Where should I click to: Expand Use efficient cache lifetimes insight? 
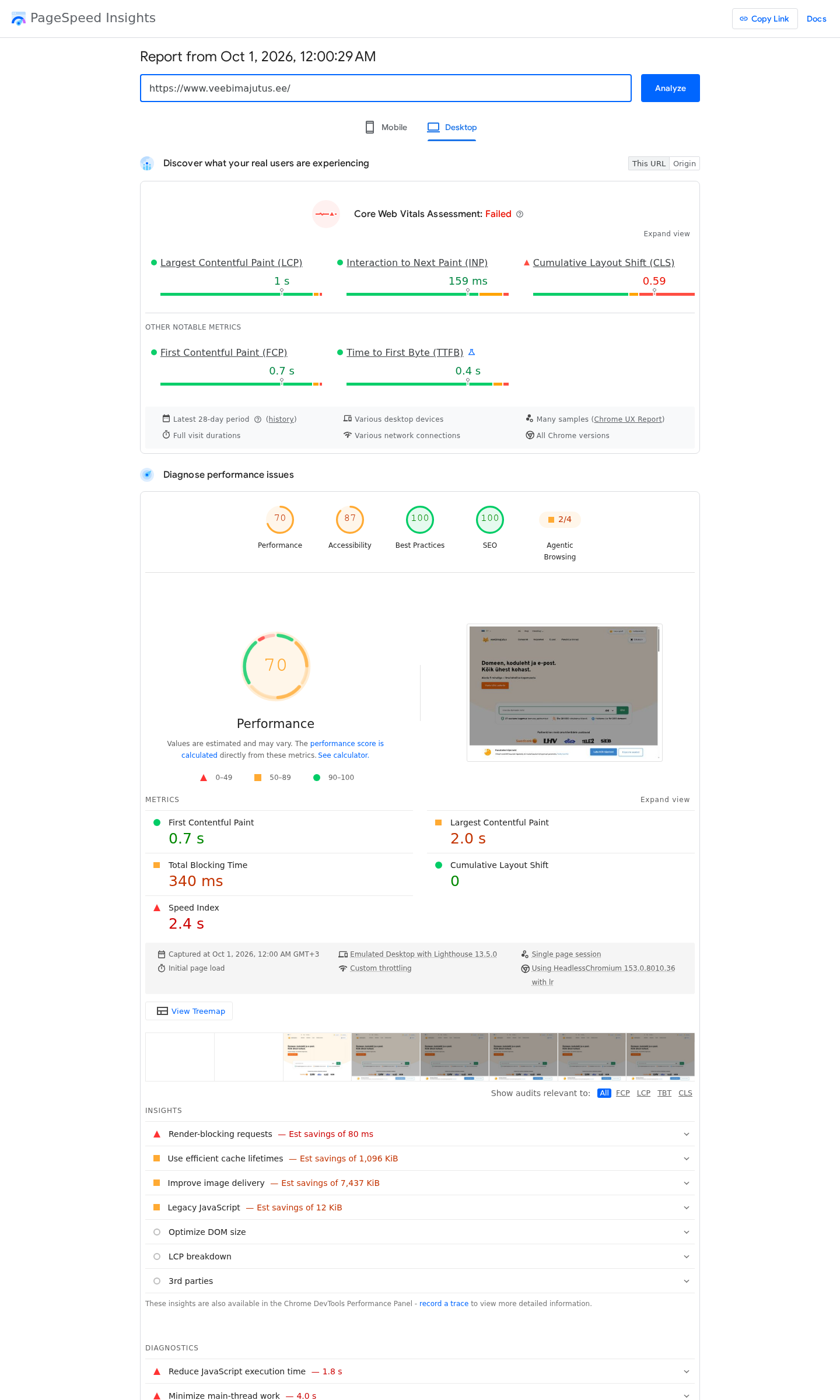coord(420,1158)
